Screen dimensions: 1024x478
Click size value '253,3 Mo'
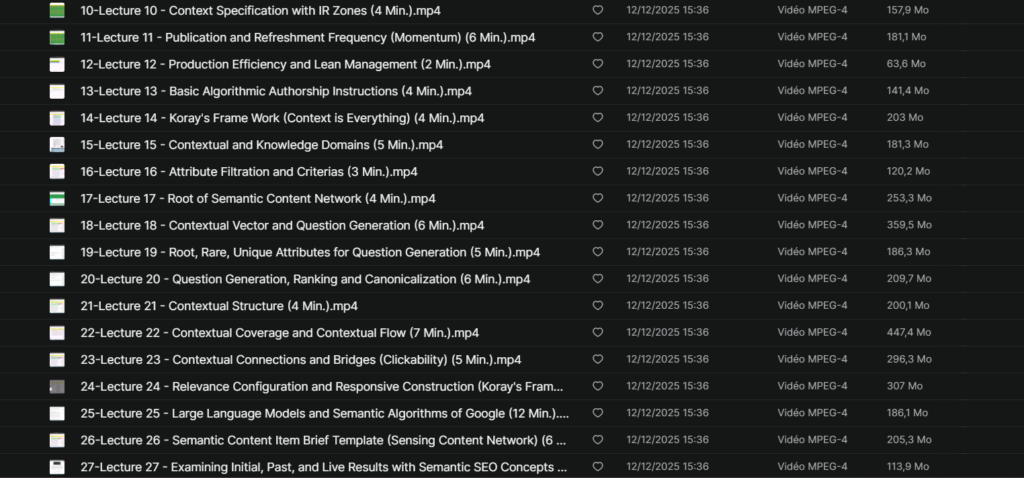pyautogui.click(x=909, y=198)
